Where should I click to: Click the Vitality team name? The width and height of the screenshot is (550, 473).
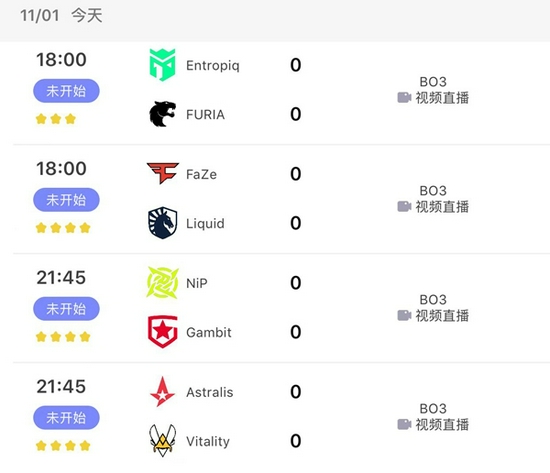tap(208, 441)
